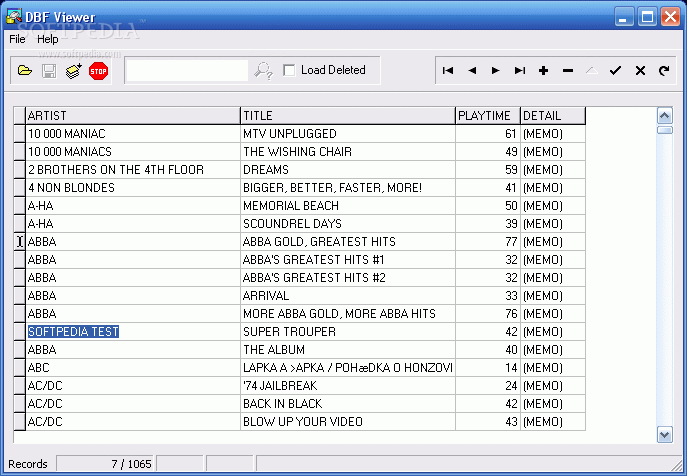Click the Save floppy disk icon

coord(49,71)
